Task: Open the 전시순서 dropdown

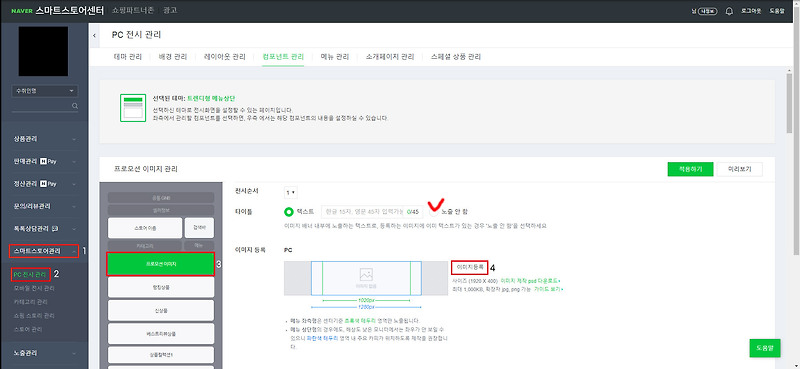Action: tap(291, 192)
